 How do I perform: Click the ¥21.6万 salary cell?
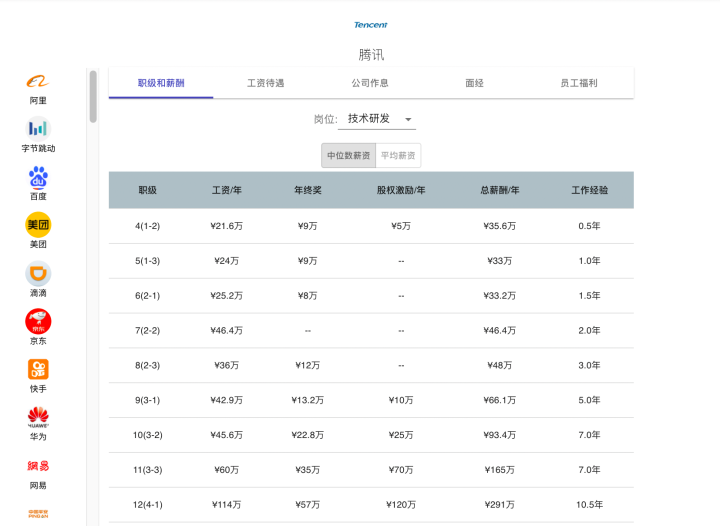pyautogui.click(x=226, y=226)
